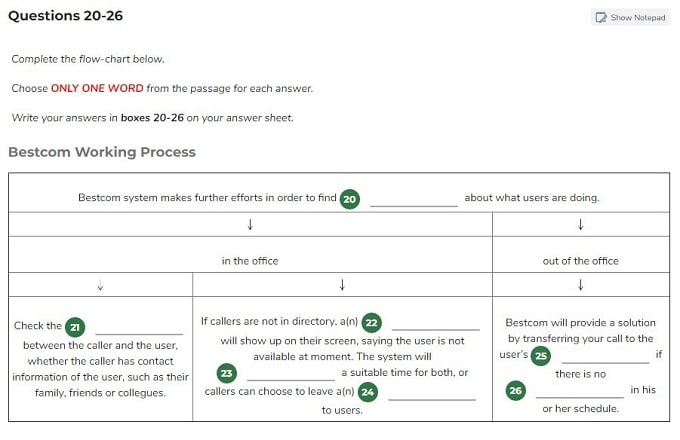Click the green number 20 badge
The height and width of the screenshot is (440, 680).
[350, 199]
